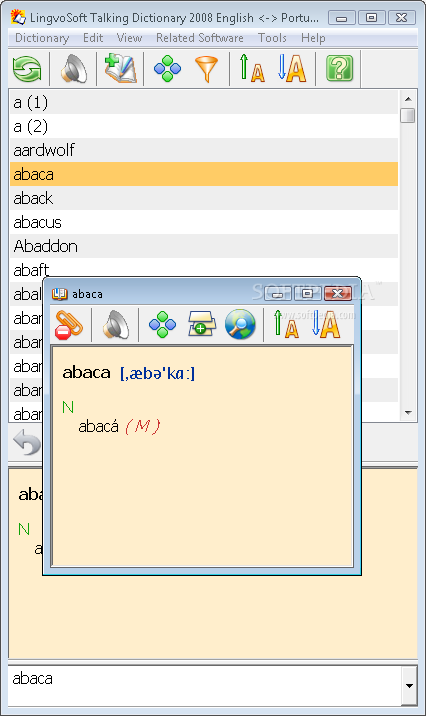
Task: Click the green switch translation direction icon
Action: coord(27,69)
